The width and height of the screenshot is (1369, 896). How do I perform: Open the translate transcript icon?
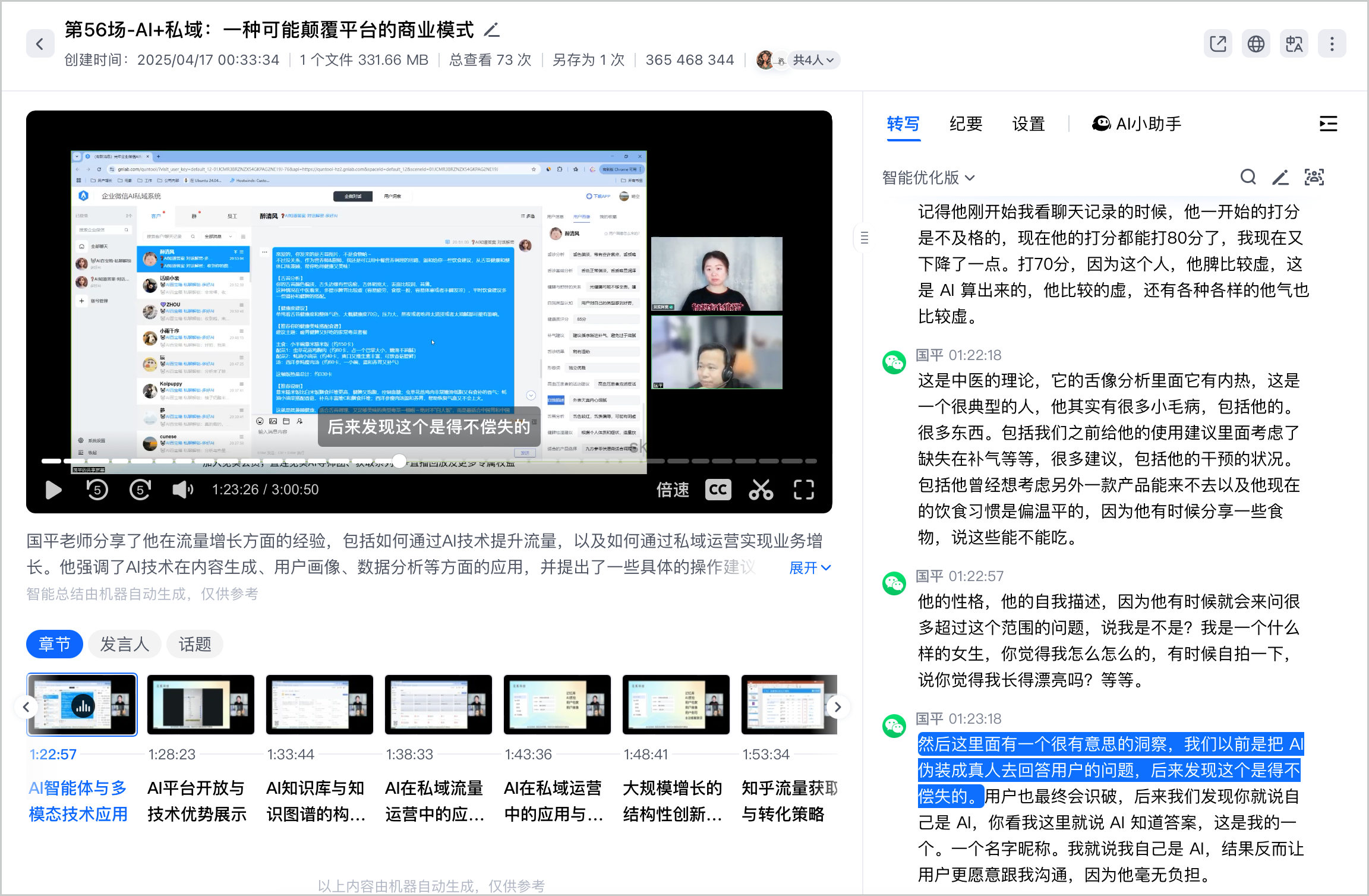coord(1294,43)
